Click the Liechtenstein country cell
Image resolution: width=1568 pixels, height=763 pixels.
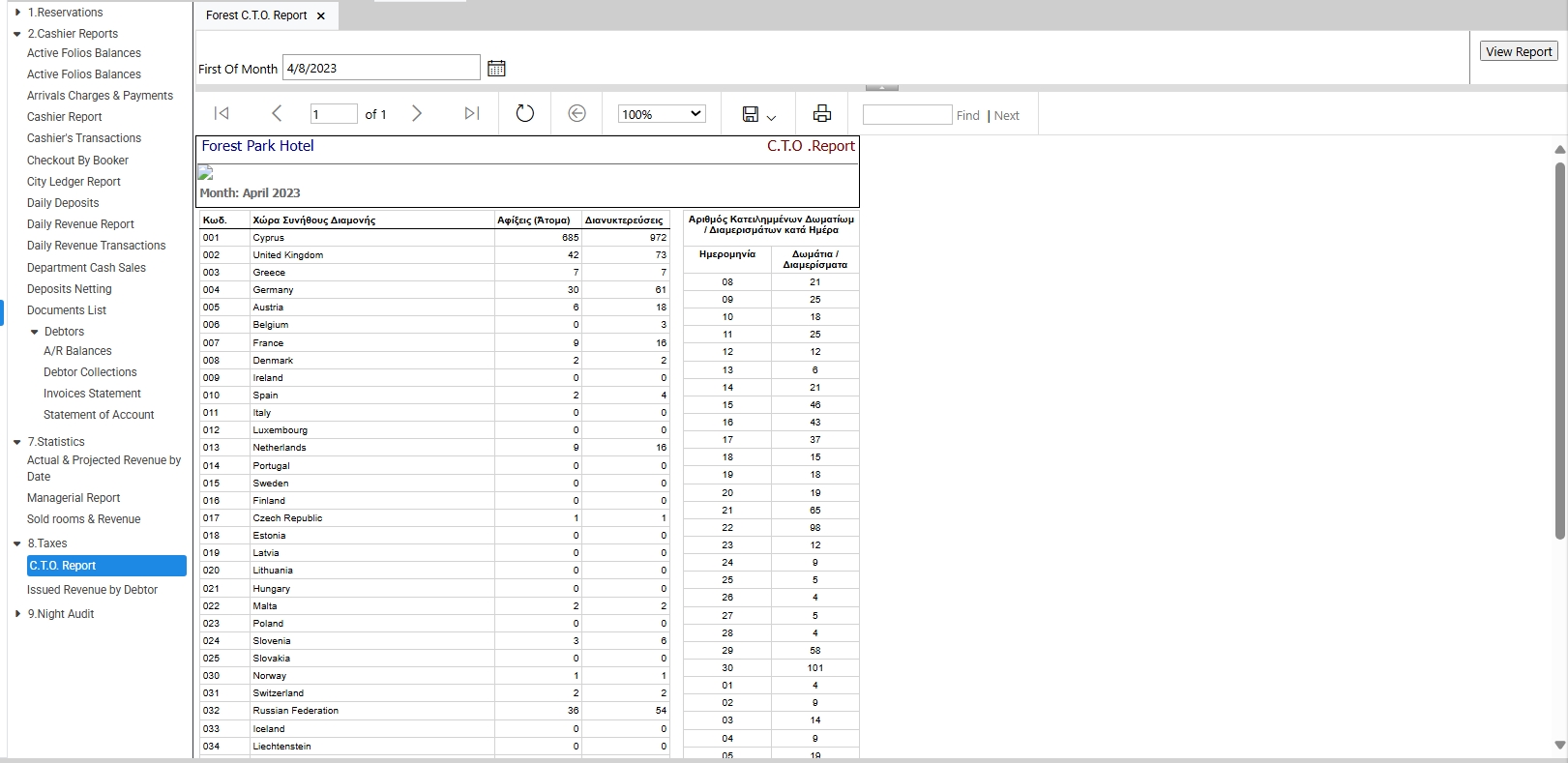[x=371, y=747]
